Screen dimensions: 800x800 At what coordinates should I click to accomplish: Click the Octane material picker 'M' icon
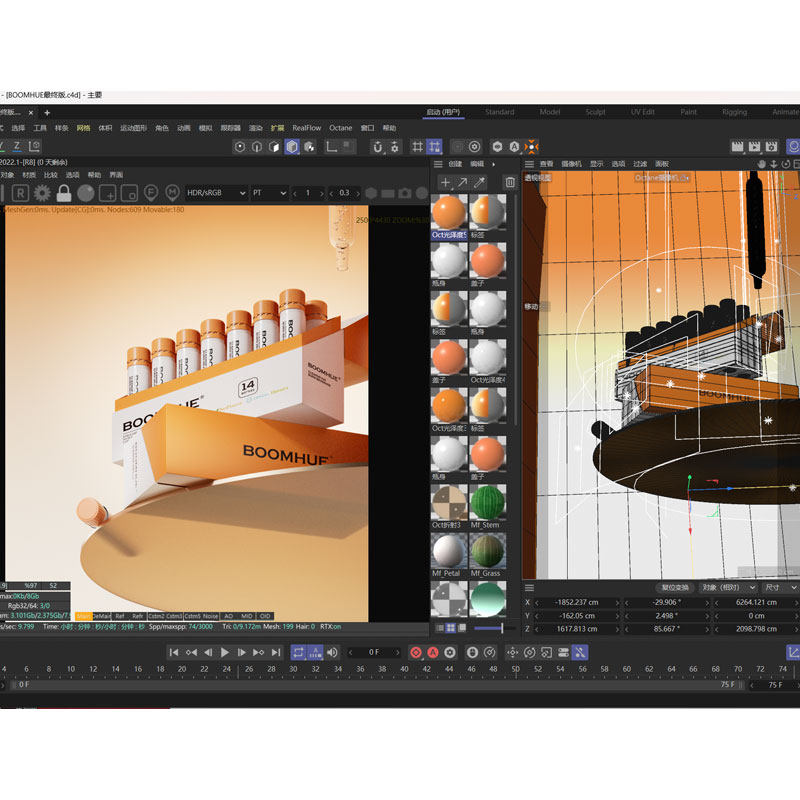[x=172, y=193]
